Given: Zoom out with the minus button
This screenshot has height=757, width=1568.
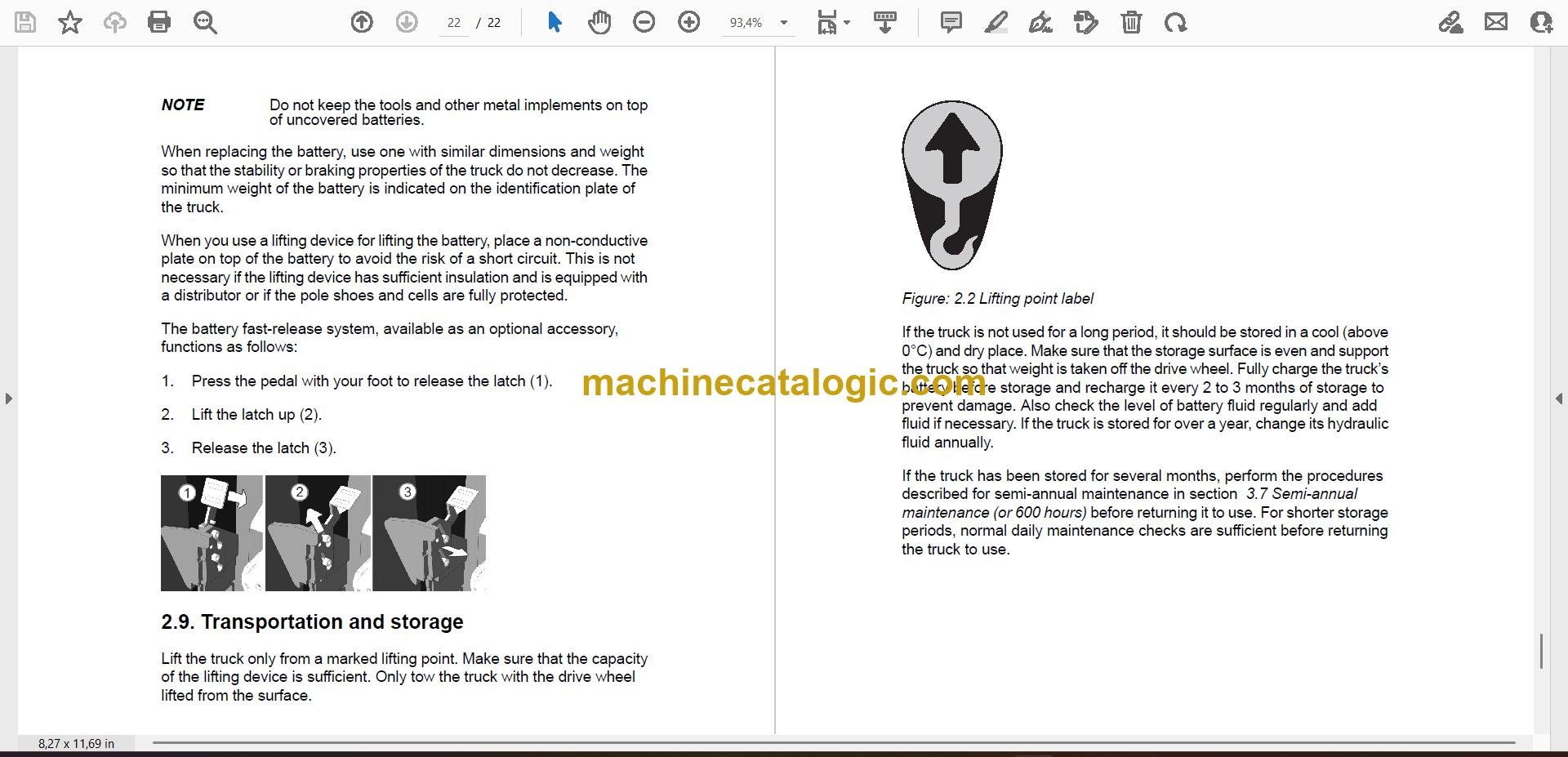Looking at the screenshot, I should click(644, 22).
